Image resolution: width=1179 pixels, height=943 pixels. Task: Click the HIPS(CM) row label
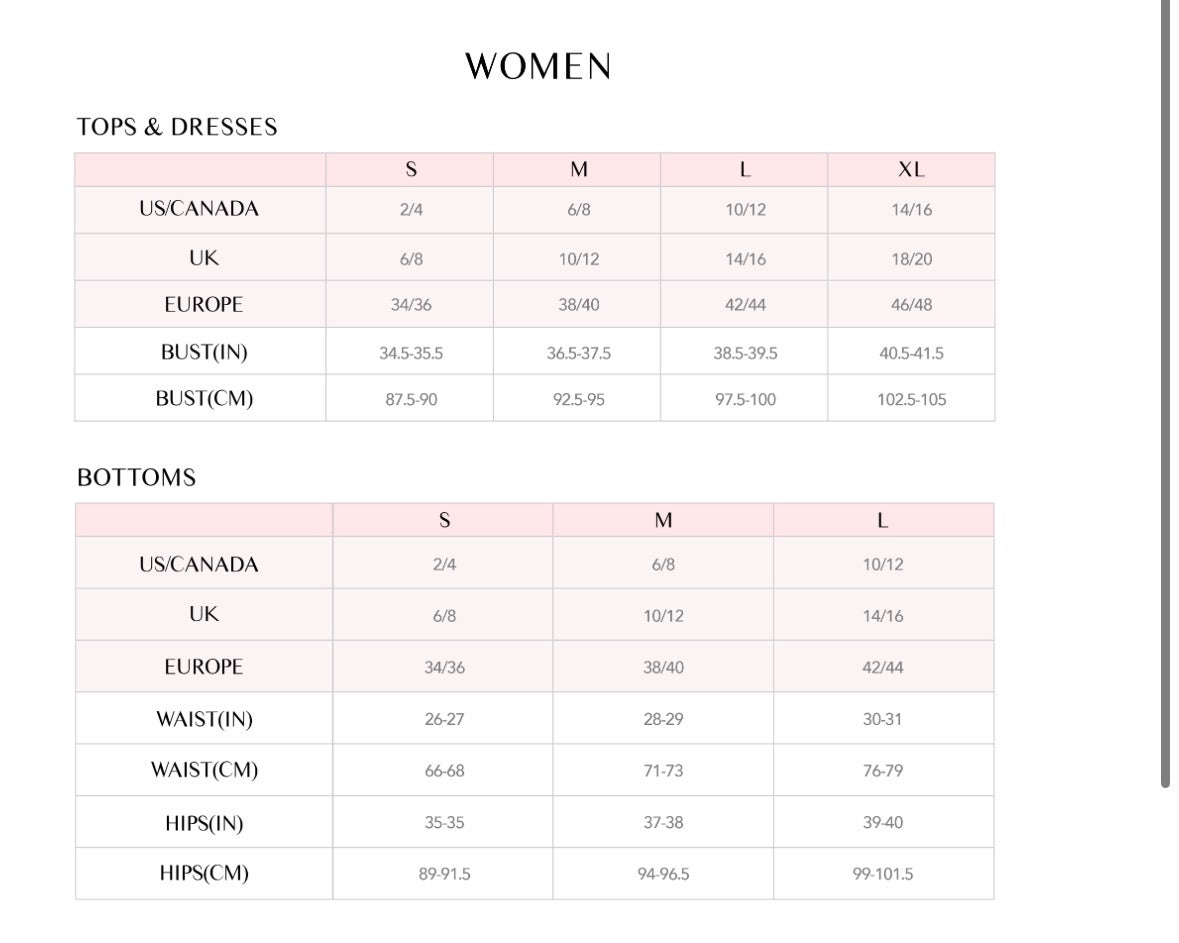coord(204,873)
